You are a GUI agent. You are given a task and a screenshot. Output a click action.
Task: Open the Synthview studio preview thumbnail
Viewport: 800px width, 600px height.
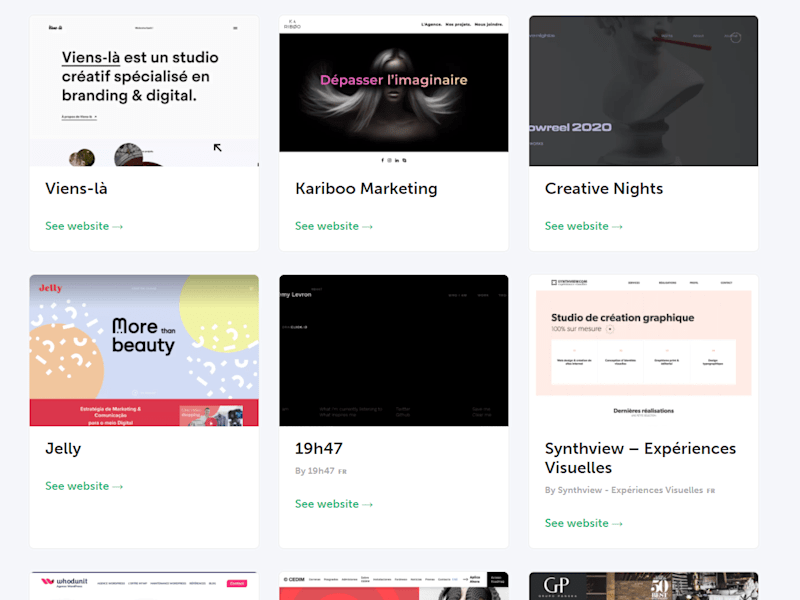tap(643, 351)
